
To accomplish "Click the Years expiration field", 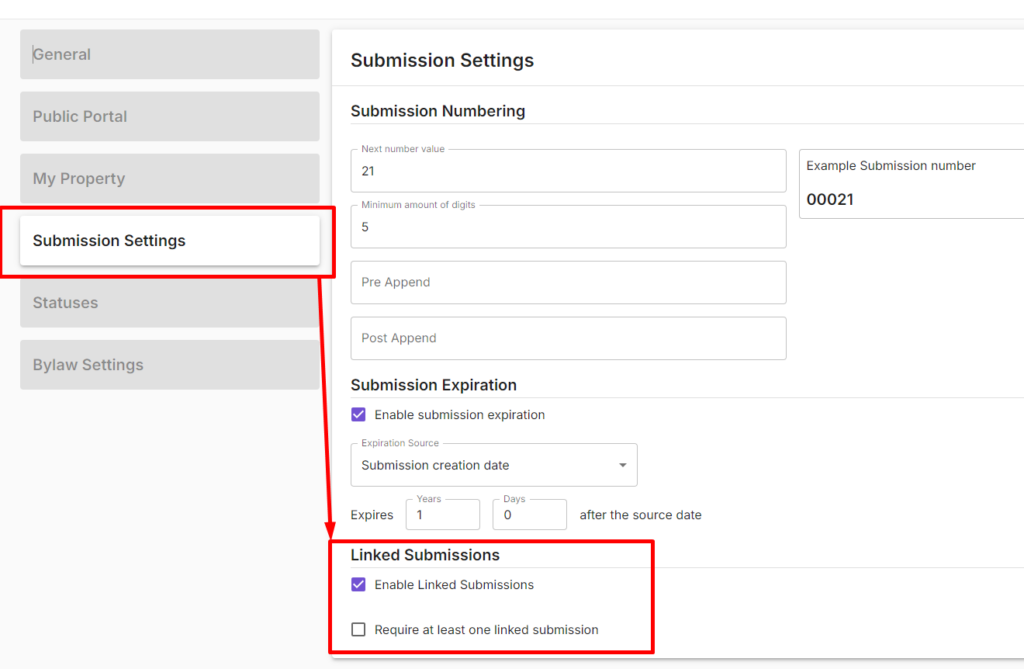I will tap(442, 516).
